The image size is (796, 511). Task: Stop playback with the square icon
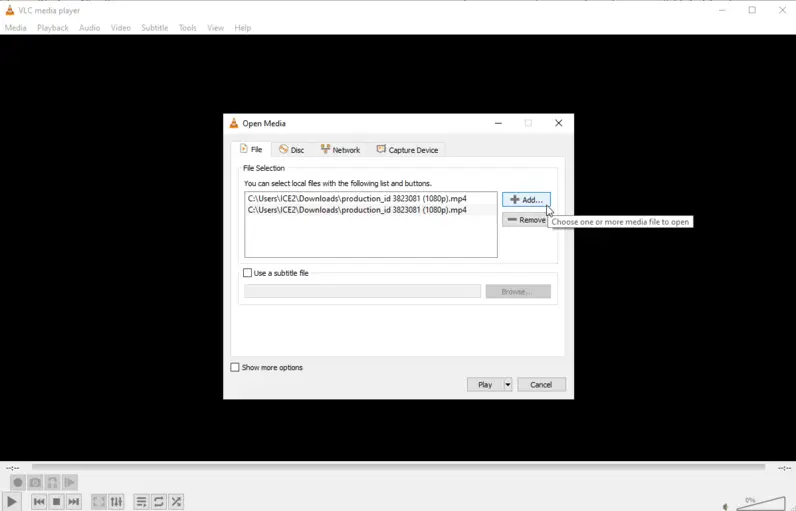(56, 501)
